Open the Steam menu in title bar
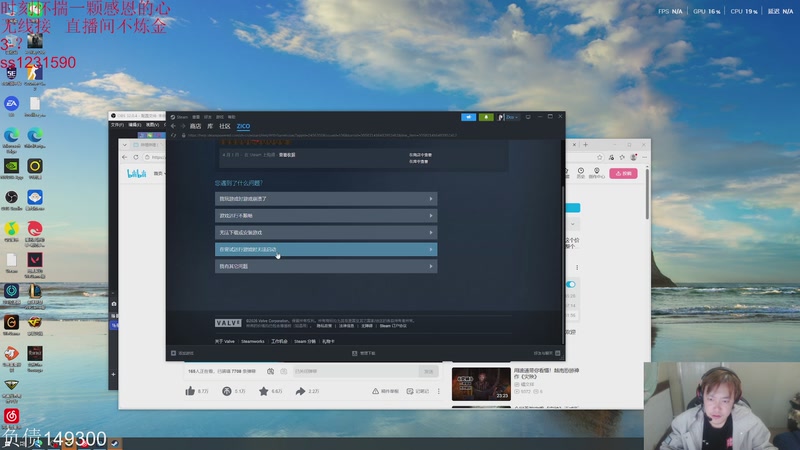 tap(180, 117)
